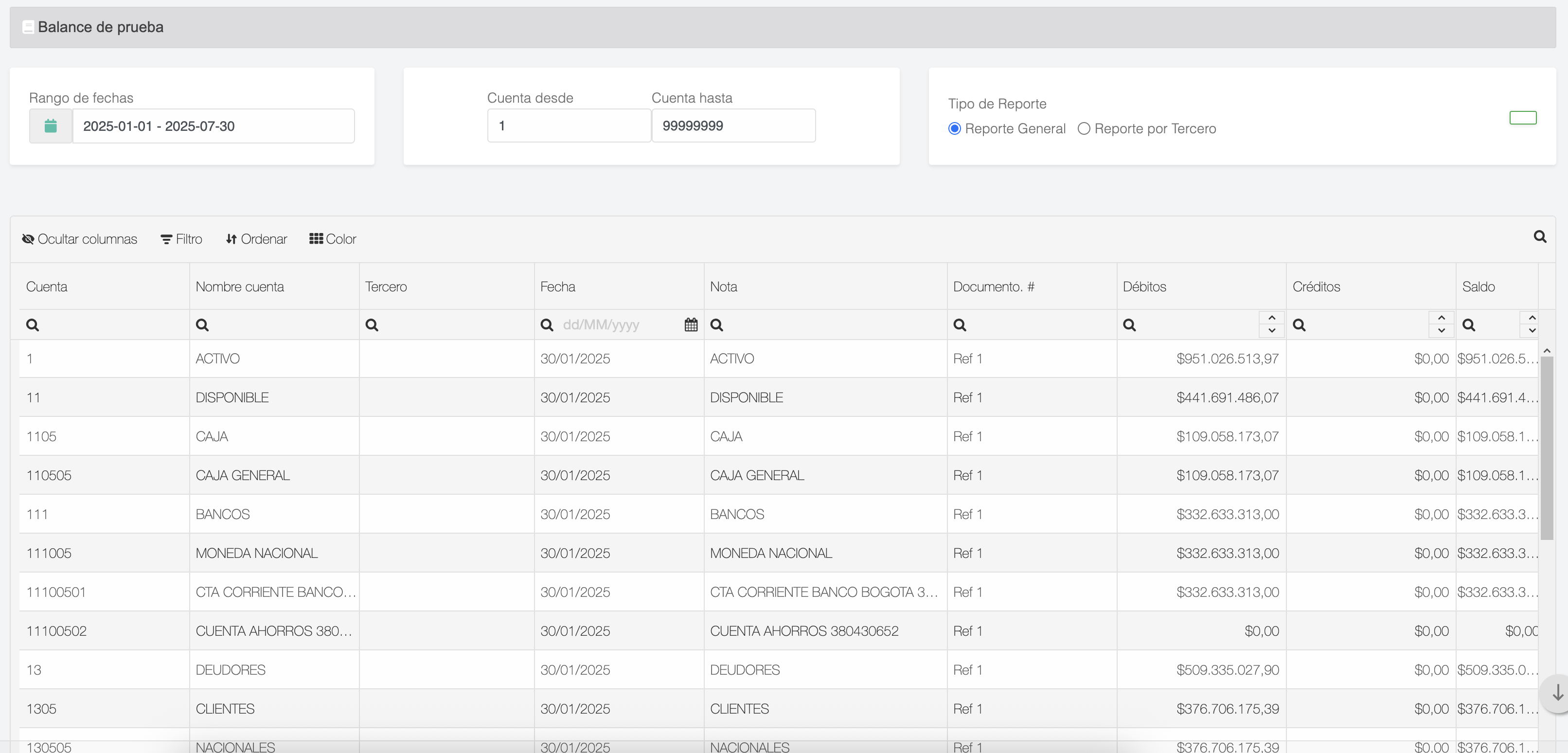The image size is (1568, 753).
Task: Click search icon in Nombre cuenta filter
Action: pyautogui.click(x=202, y=325)
